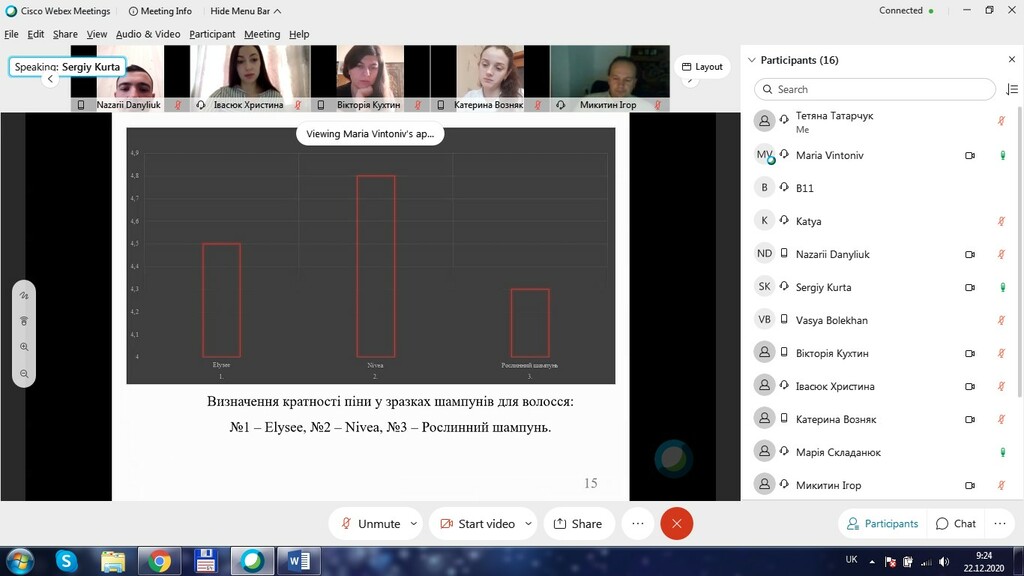The width and height of the screenshot is (1024, 576).
Task: Click the Share content button
Action: (578, 524)
